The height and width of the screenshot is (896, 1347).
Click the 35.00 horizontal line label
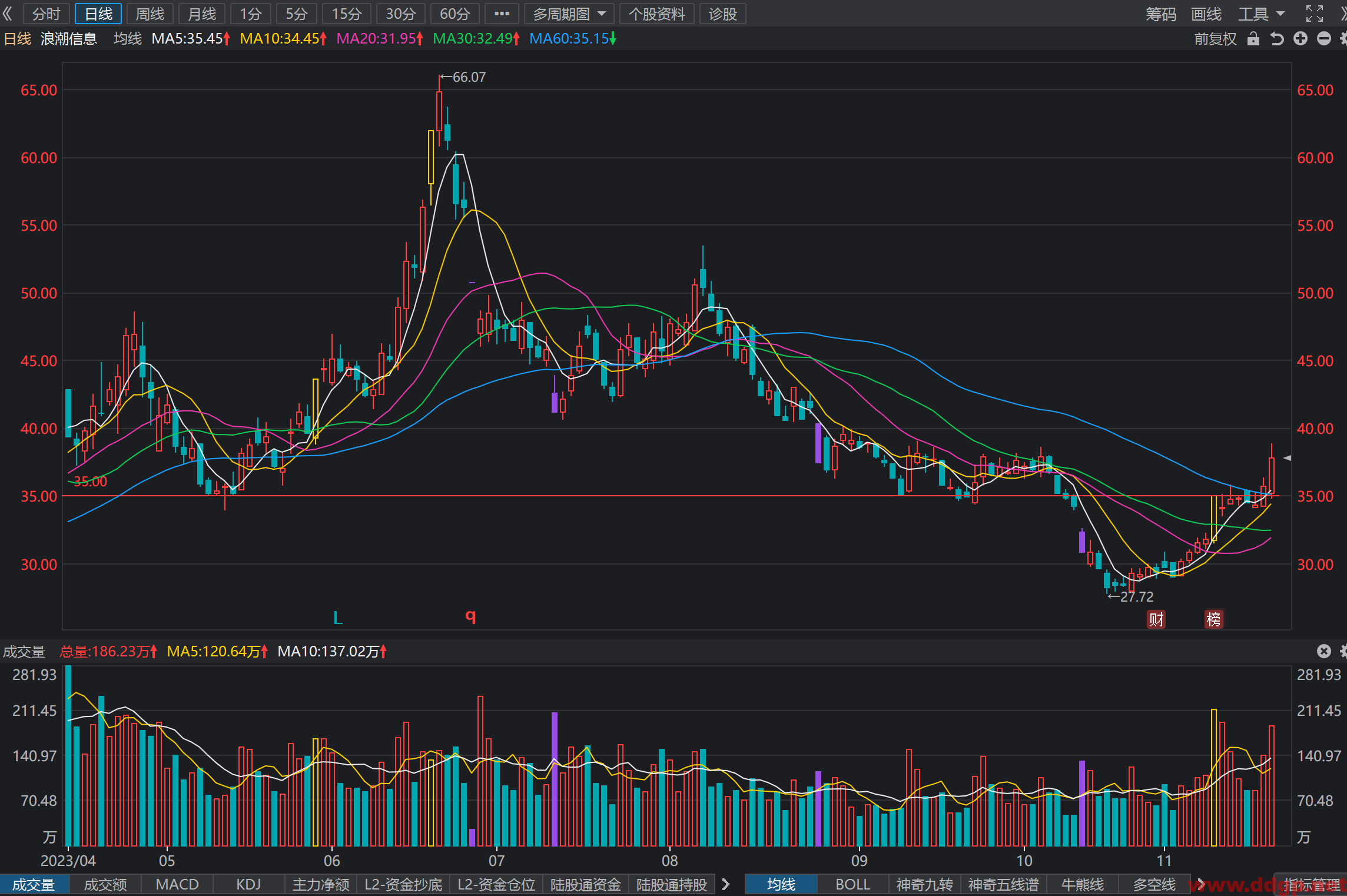coord(91,482)
